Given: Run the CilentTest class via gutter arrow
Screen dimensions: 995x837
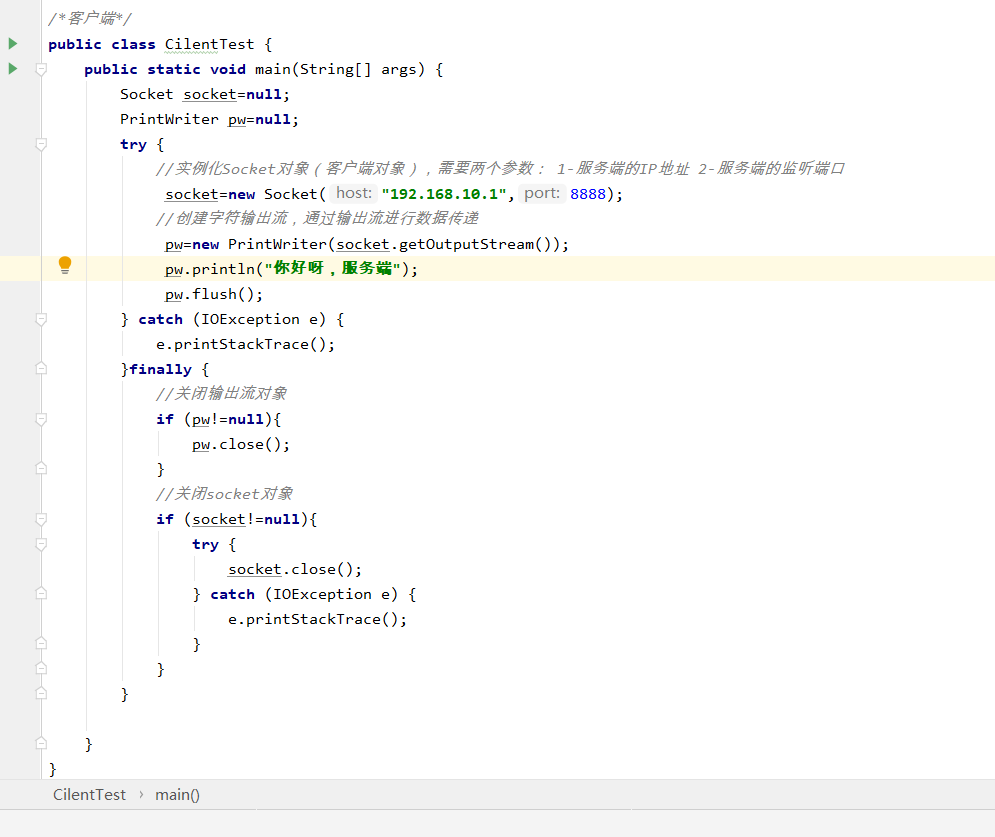Looking at the screenshot, I should [x=12, y=44].
